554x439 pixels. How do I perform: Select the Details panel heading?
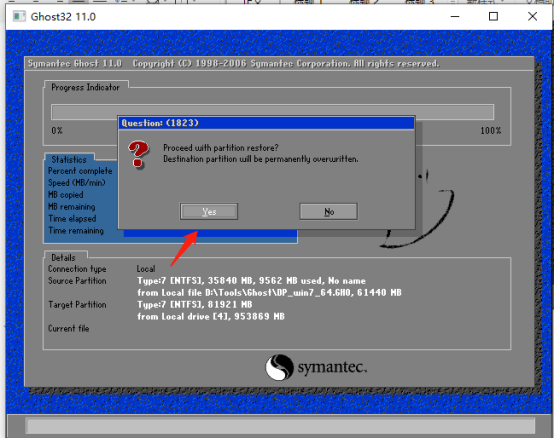point(63,257)
